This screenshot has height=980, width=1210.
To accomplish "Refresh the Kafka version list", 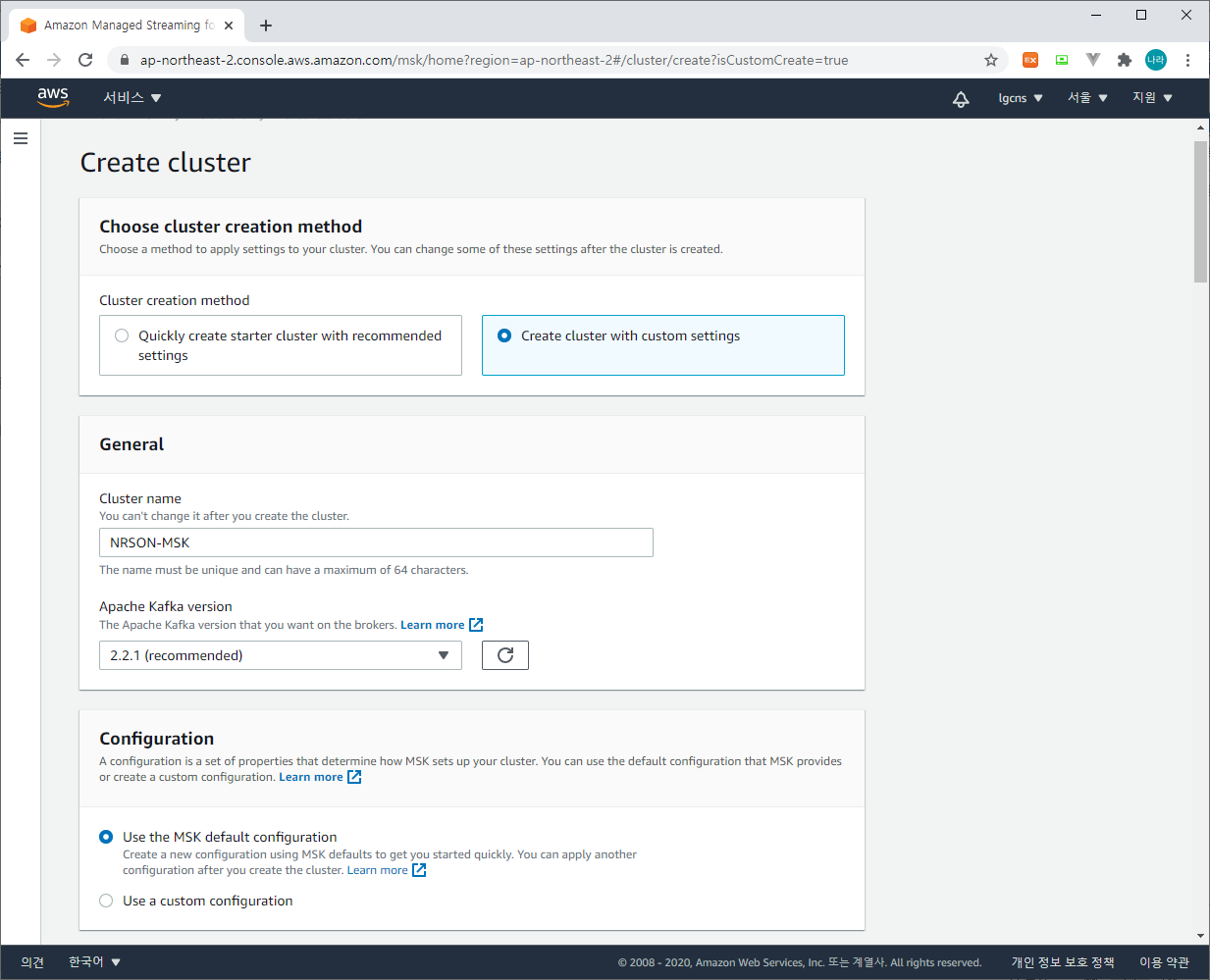I will 505,655.
